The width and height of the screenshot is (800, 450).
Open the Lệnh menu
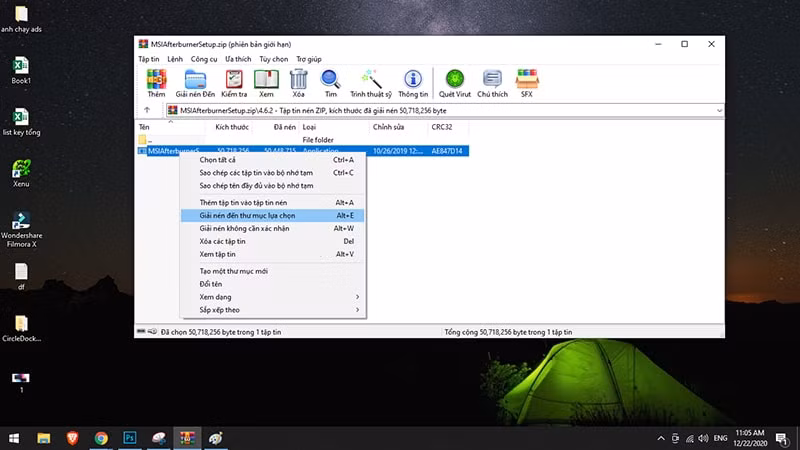click(x=175, y=59)
